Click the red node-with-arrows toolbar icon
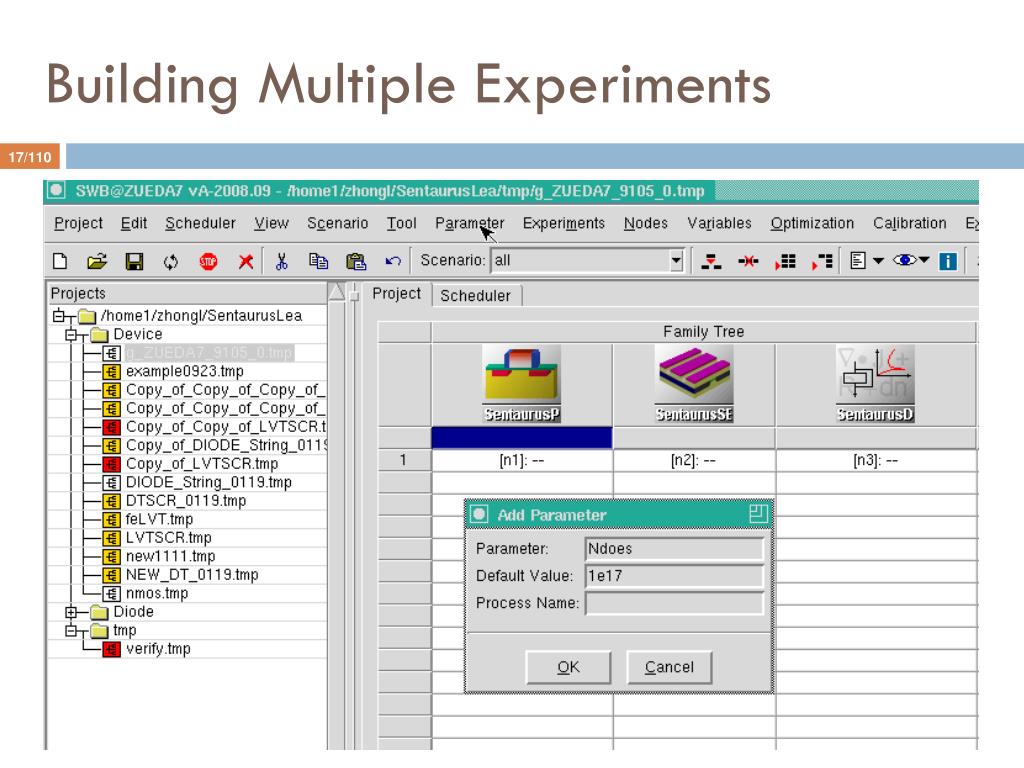Viewport: 1024px width, 768px height. [748, 261]
